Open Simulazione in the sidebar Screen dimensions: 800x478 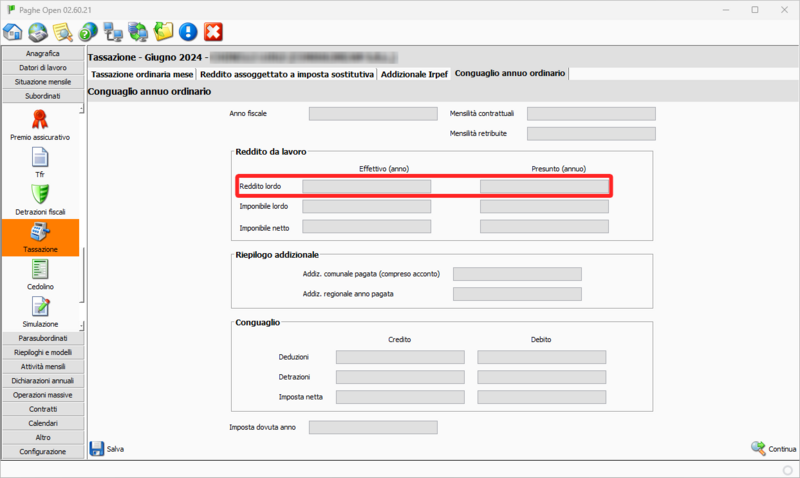pyautogui.click(x=40, y=312)
